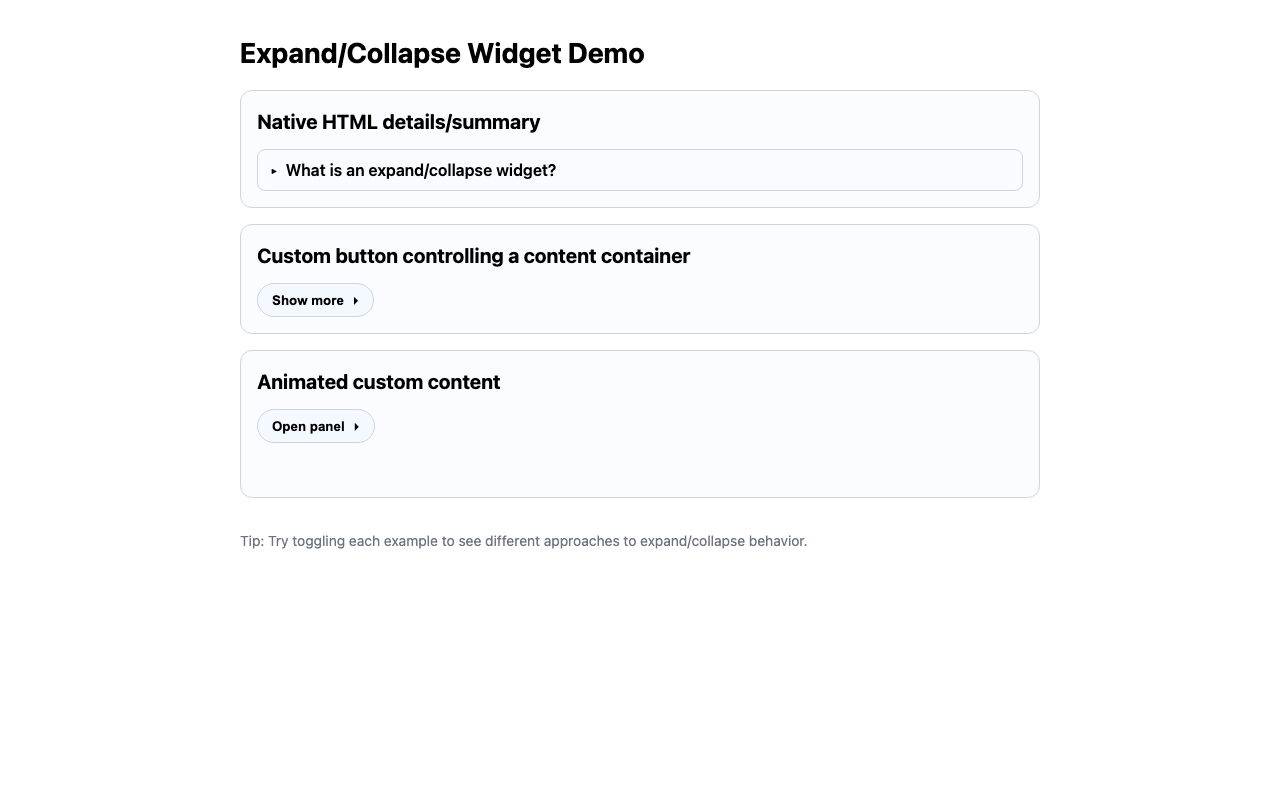
Task: Click the 'Animated custom content' heading
Action: click(x=378, y=382)
